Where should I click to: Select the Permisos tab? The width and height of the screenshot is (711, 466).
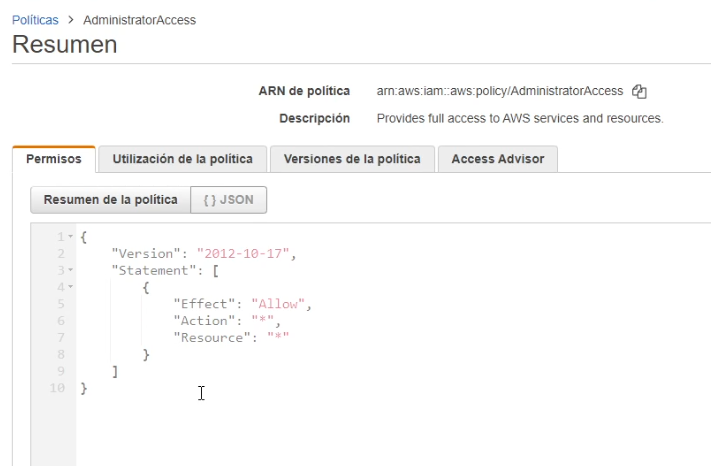54,159
